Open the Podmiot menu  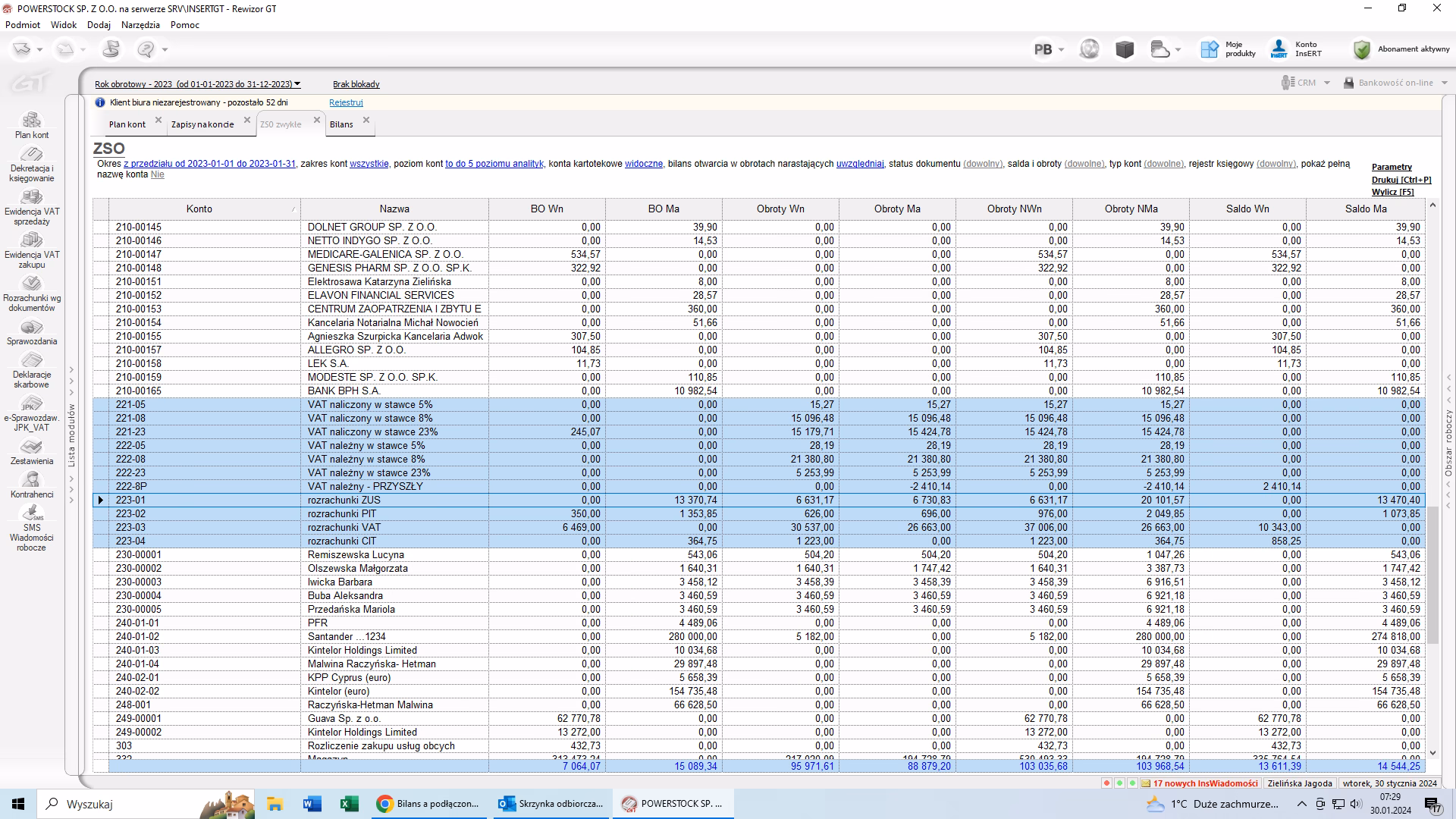click(23, 25)
